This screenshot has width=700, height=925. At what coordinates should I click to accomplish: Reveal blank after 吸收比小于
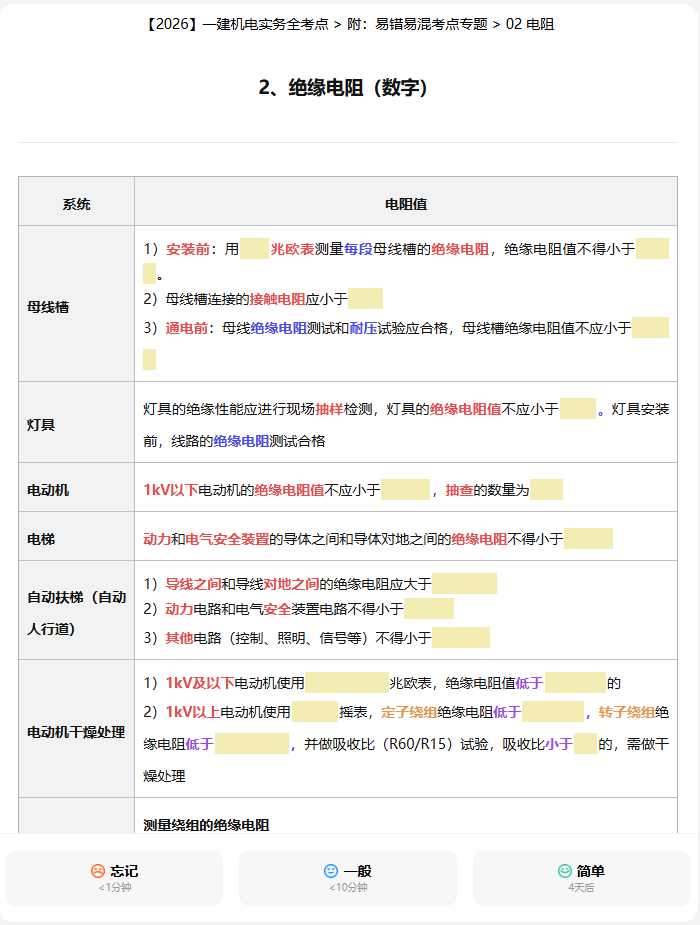[x=585, y=744]
